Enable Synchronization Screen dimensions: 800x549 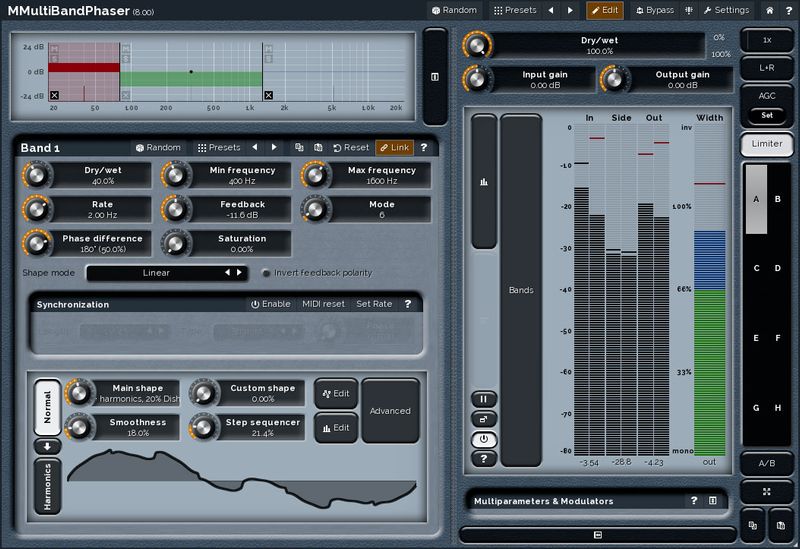[x=270, y=304]
